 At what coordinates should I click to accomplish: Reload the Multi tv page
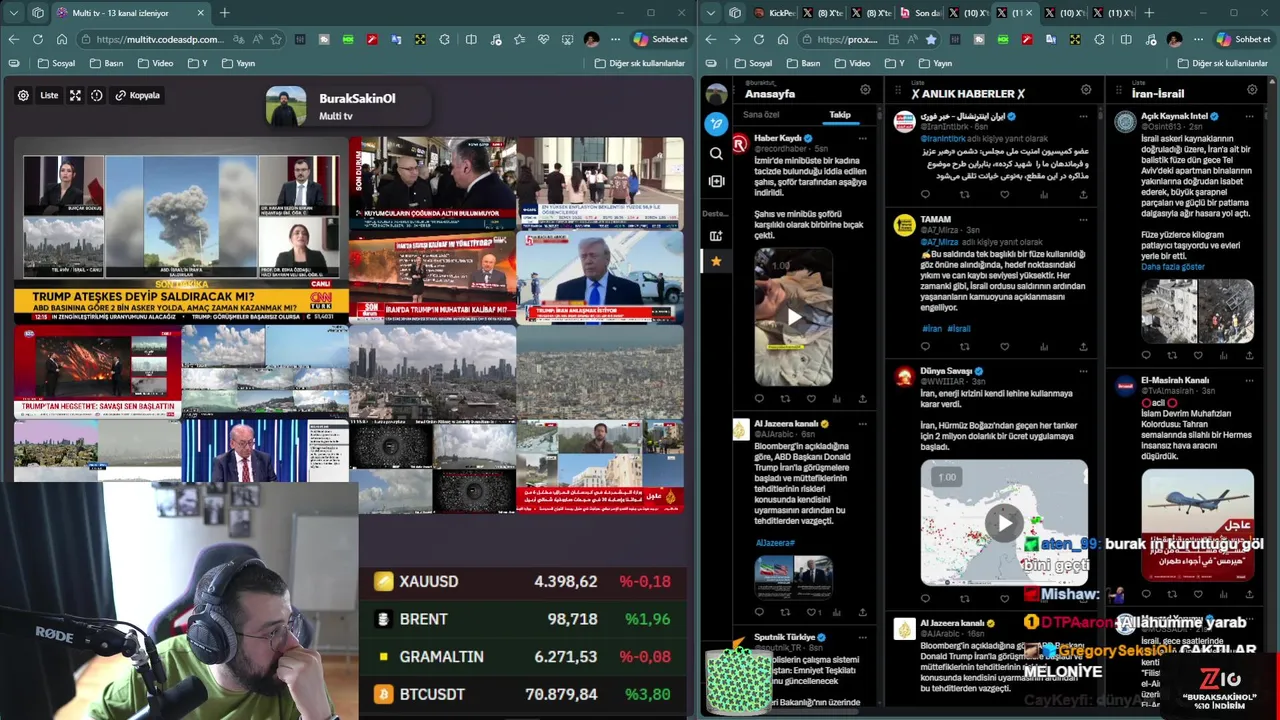click(x=38, y=39)
